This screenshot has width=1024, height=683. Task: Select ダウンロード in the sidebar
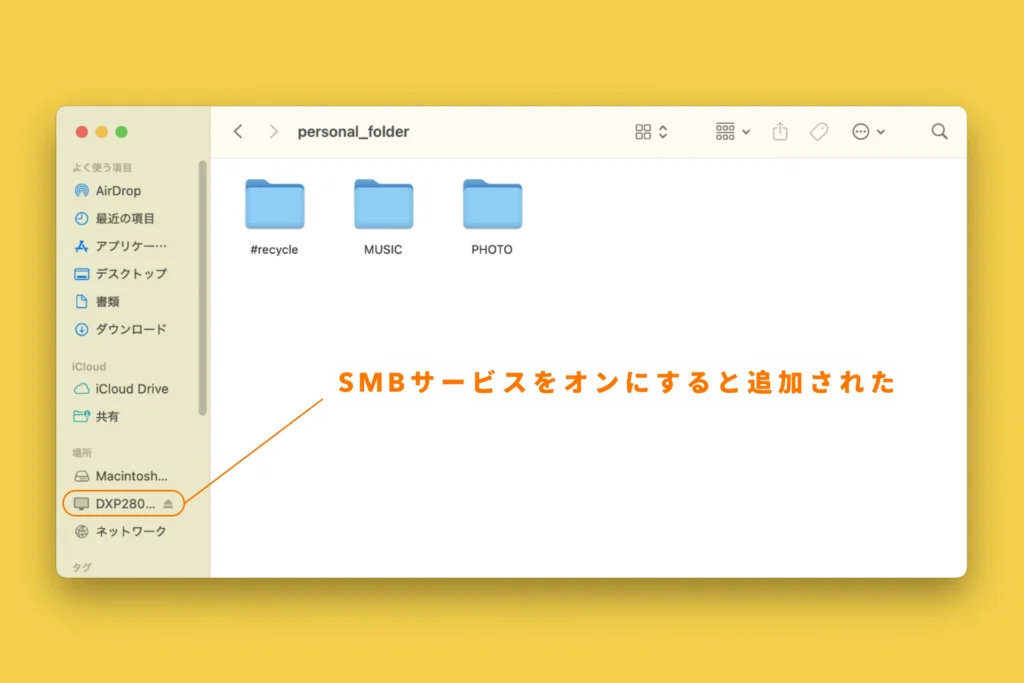[130, 329]
